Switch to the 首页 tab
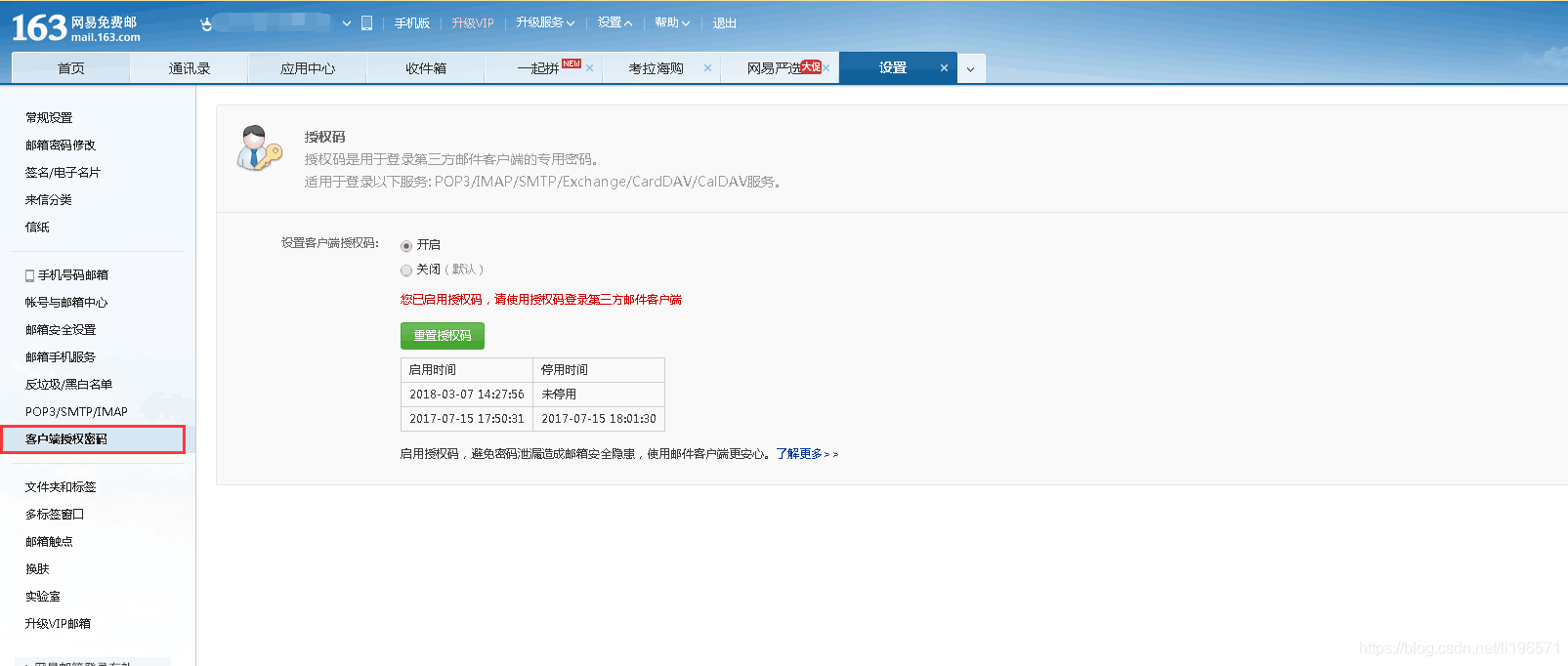1568x666 pixels. click(x=70, y=68)
